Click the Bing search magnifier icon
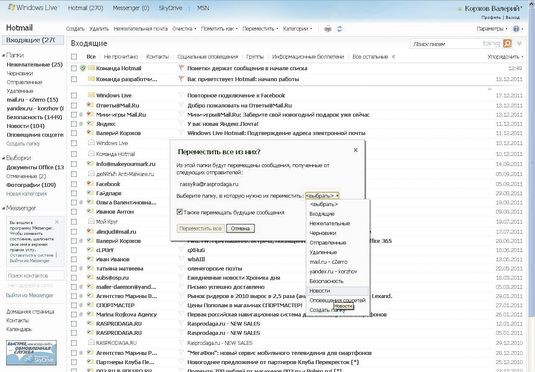The width and height of the screenshot is (535, 372). (x=508, y=43)
